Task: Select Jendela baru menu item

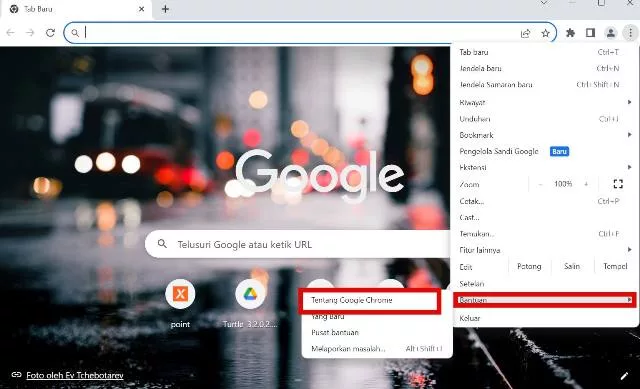Action: [x=544, y=69]
